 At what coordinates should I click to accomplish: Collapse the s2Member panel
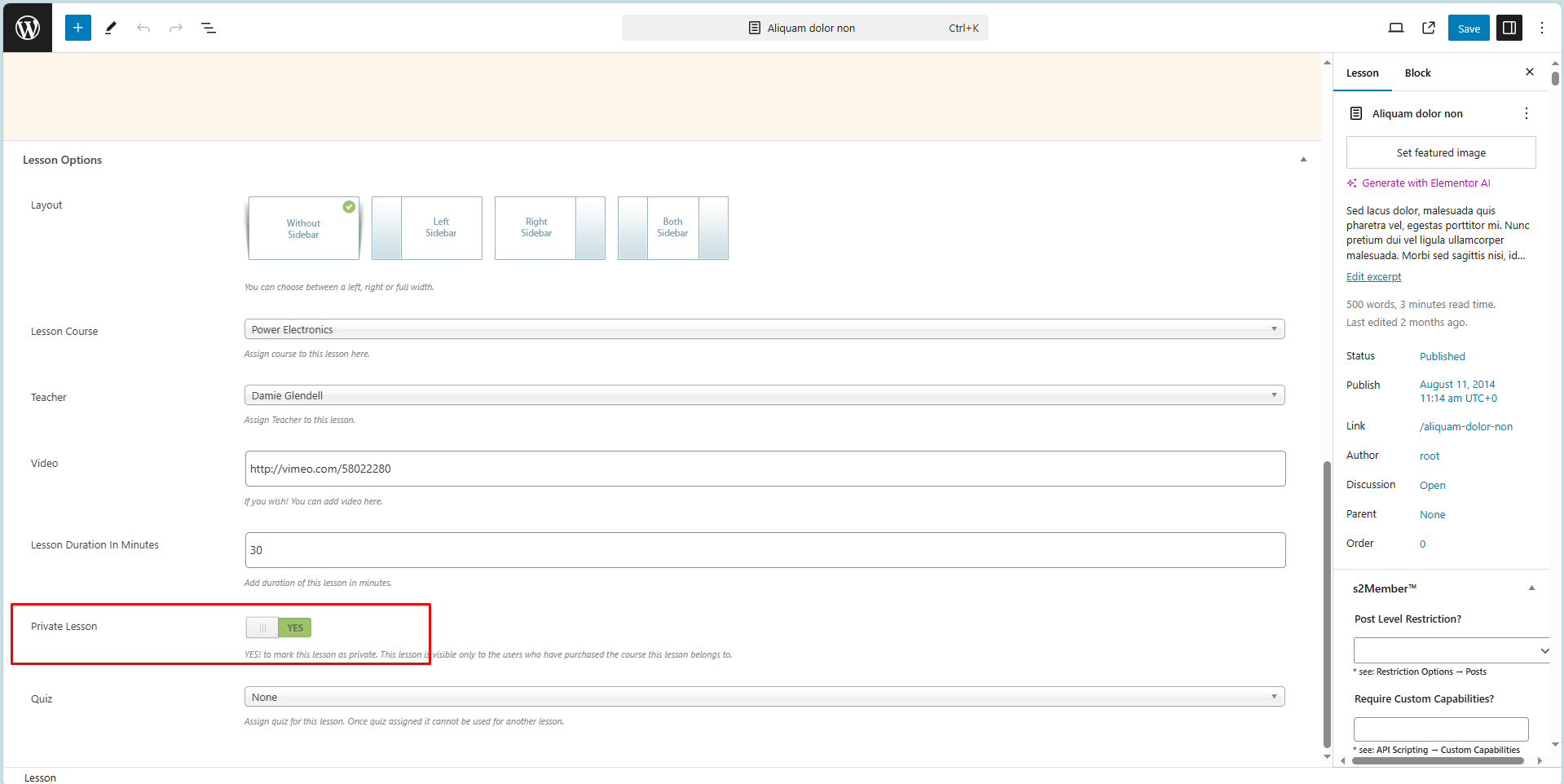(x=1531, y=588)
